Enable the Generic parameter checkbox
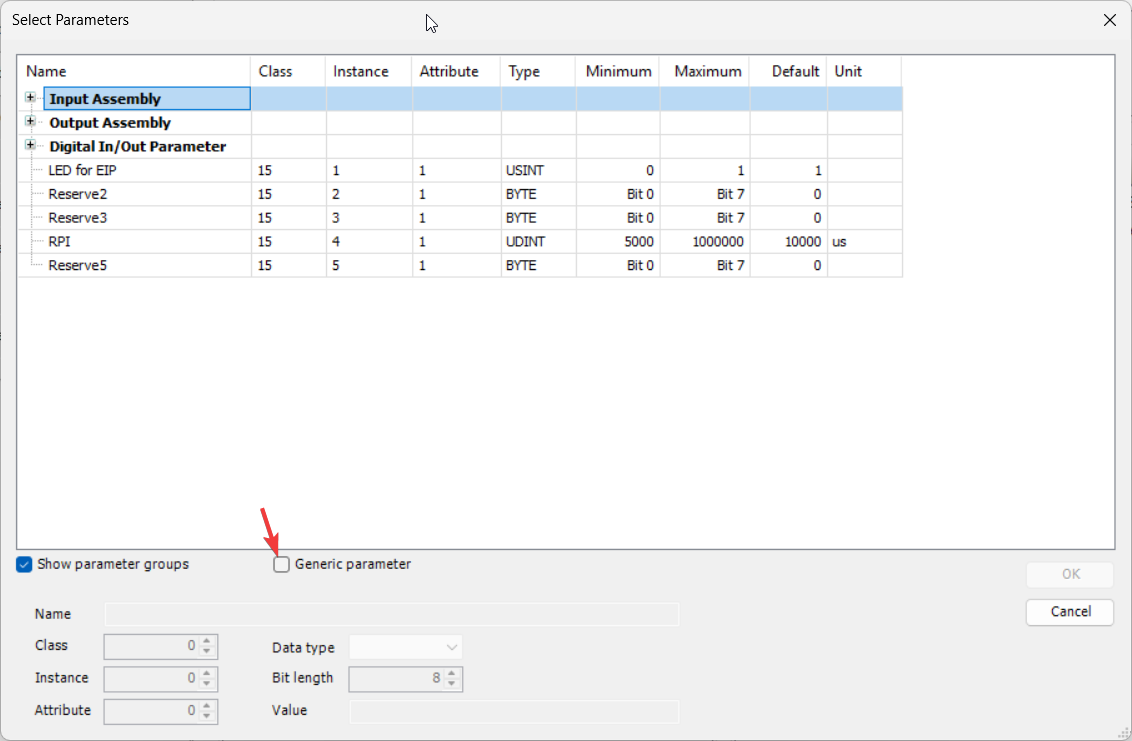Viewport: 1132px width, 741px height. point(282,565)
